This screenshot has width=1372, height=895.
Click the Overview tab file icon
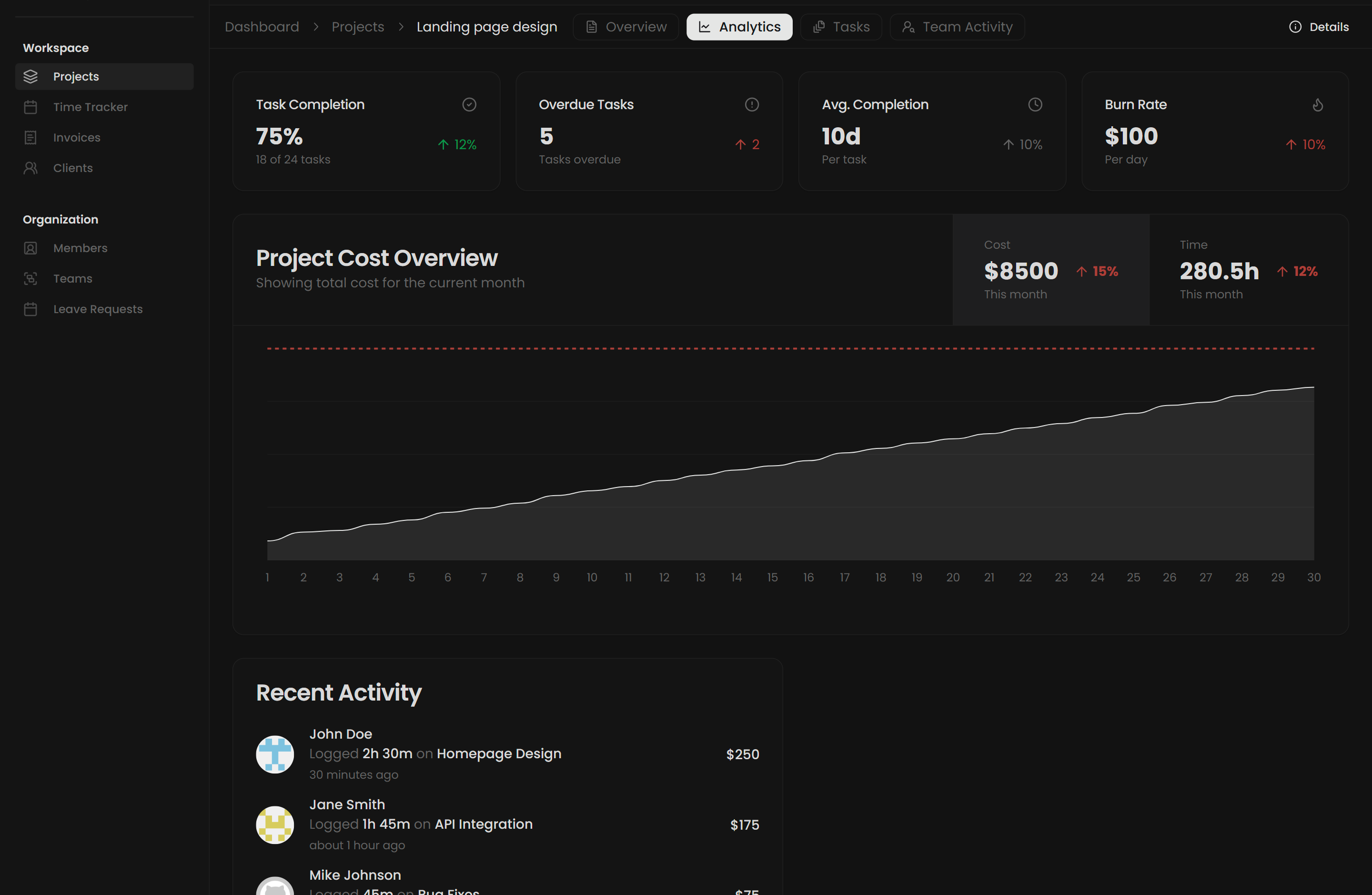(592, 27)
